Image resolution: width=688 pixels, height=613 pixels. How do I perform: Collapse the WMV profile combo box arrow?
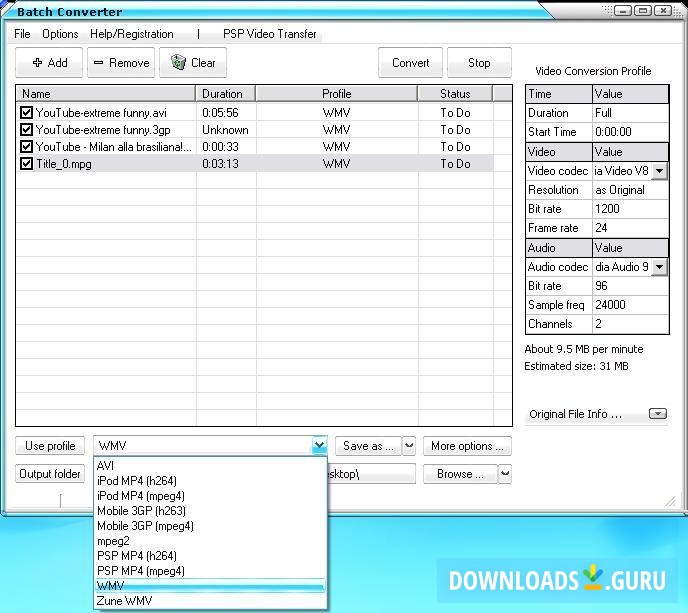click(319, 446)
